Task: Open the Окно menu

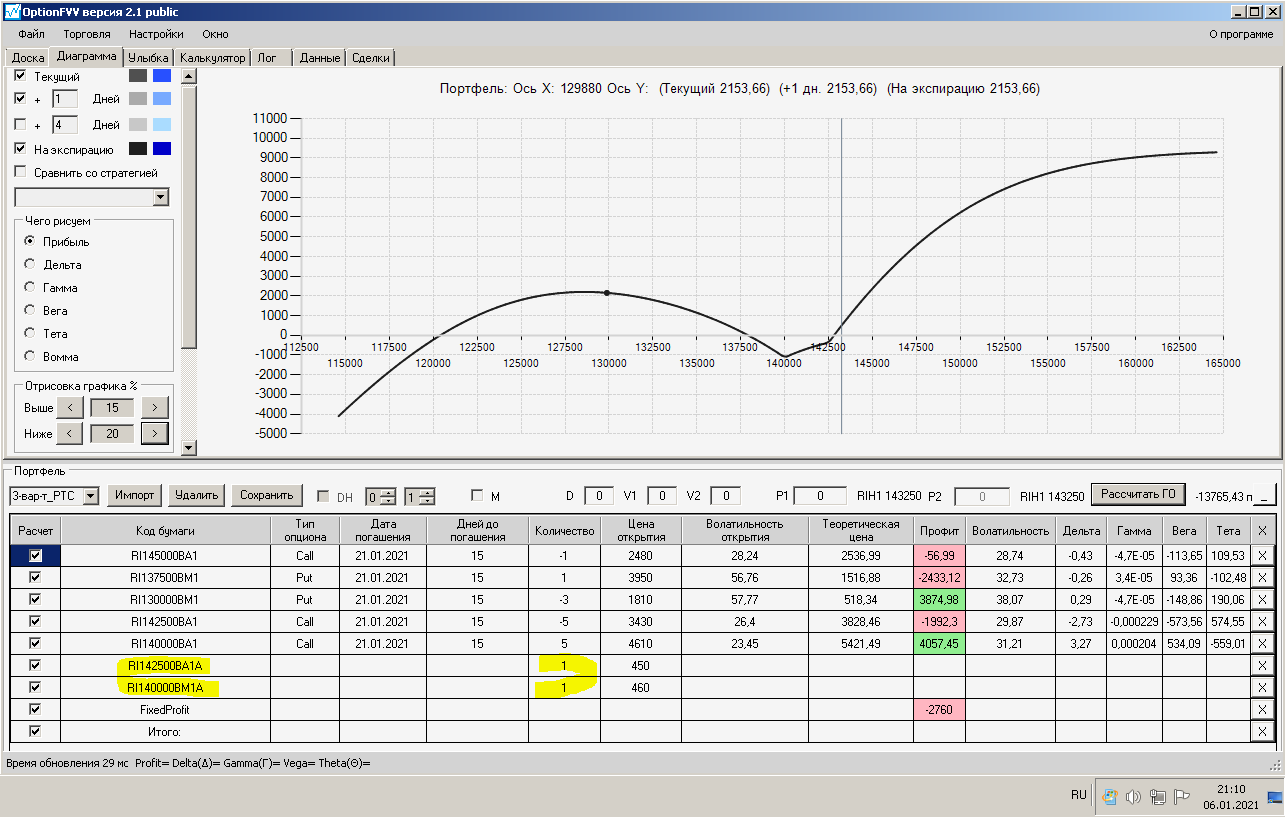Action: (215, 34)
